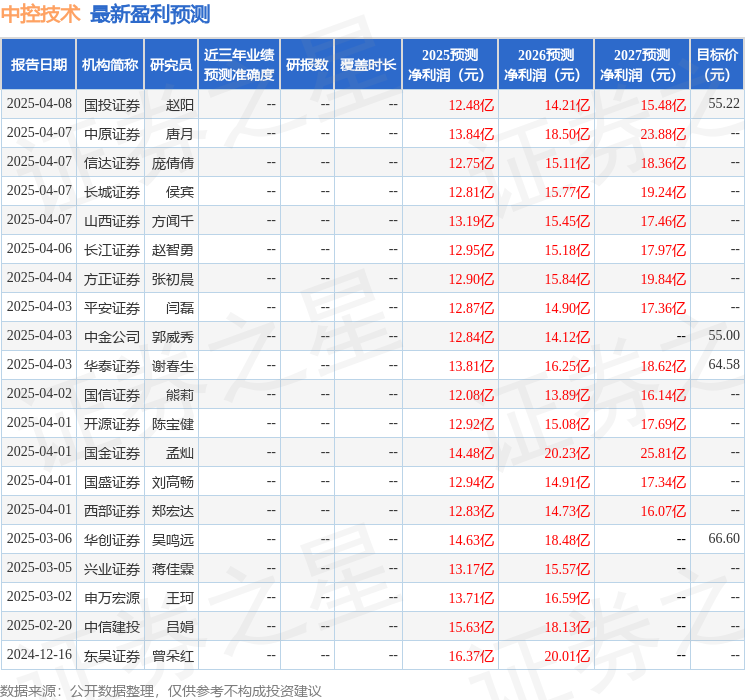Click target price 66.60
This screenshot has width=745, height=700.
click(724, 538)
